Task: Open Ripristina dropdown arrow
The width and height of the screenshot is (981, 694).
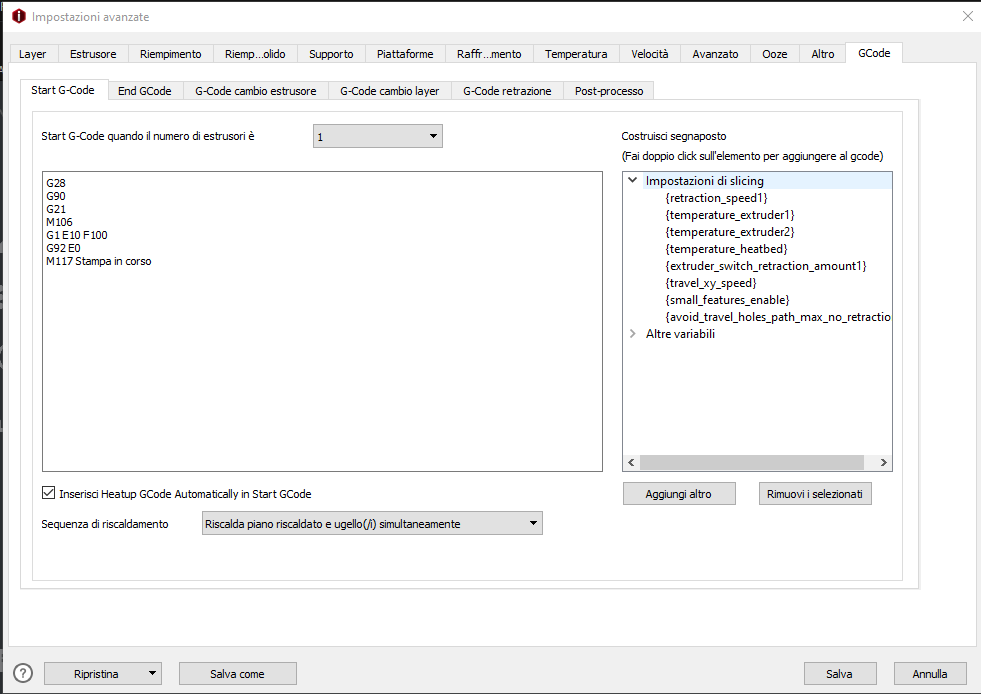Action: click(152, 674)
